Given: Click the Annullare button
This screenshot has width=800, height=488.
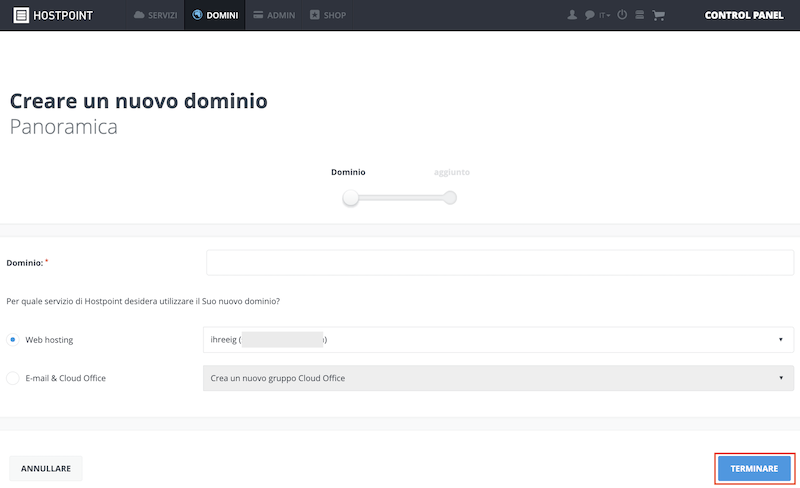Looking at the screenshot, I should 46,469.
